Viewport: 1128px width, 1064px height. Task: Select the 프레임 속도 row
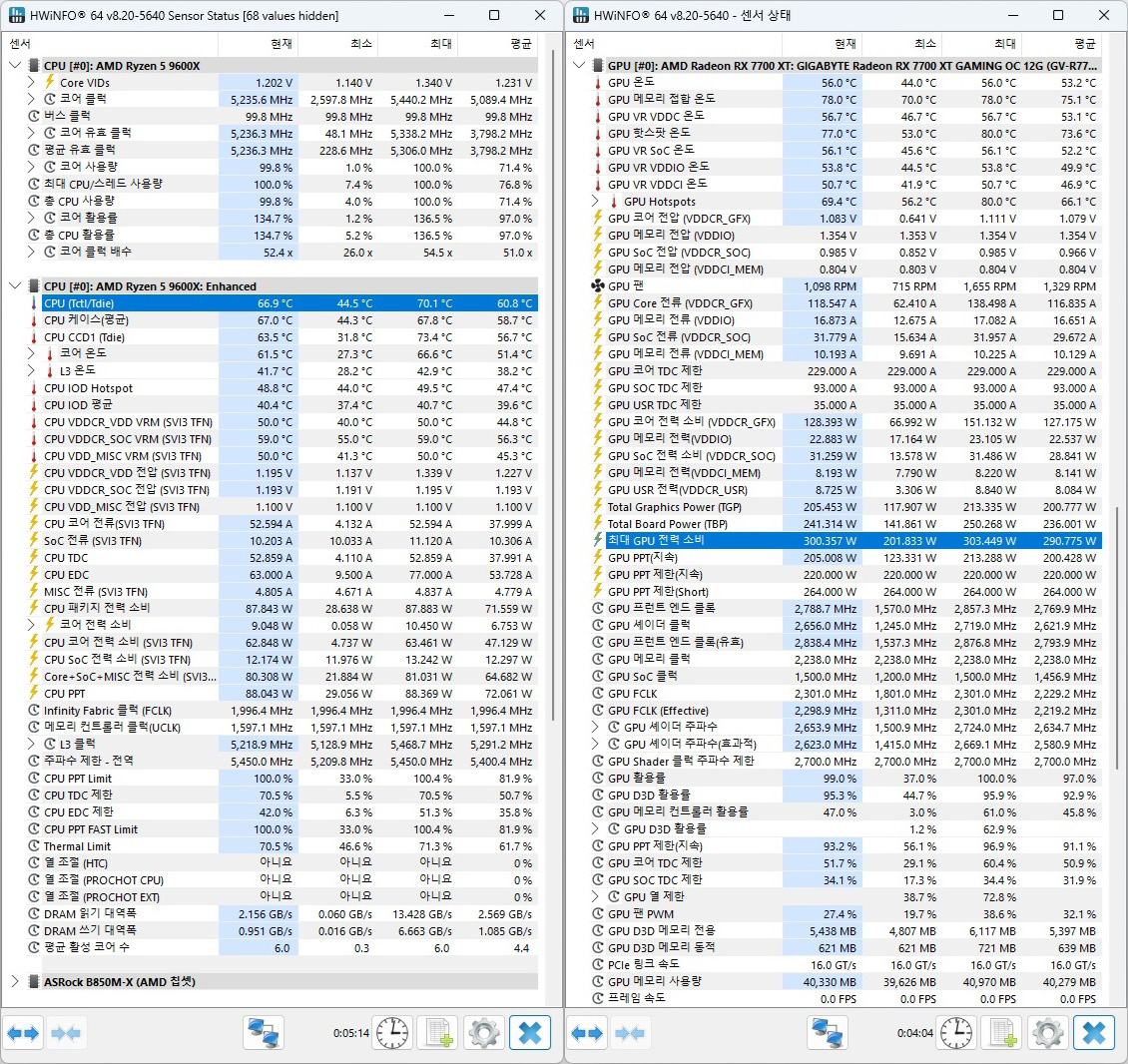point(846,998)
